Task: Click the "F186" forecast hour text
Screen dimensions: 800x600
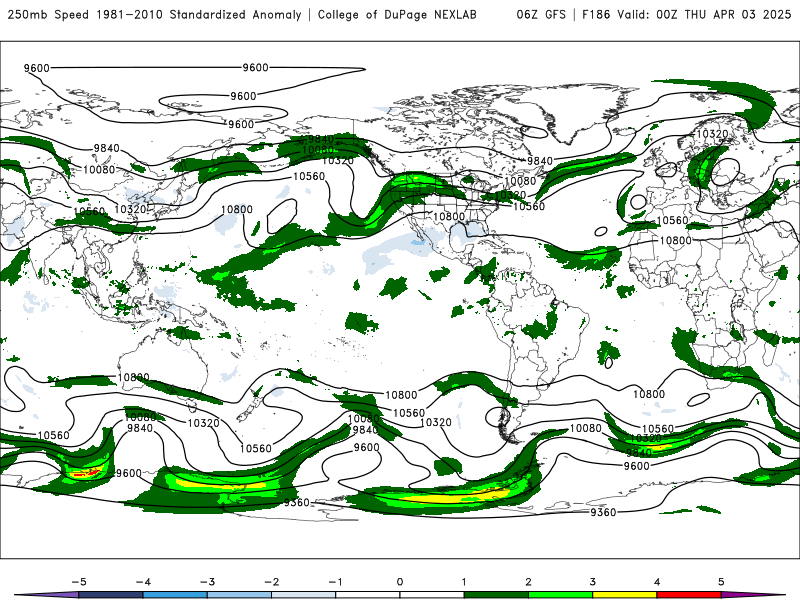Action: [x=596, y=14]
